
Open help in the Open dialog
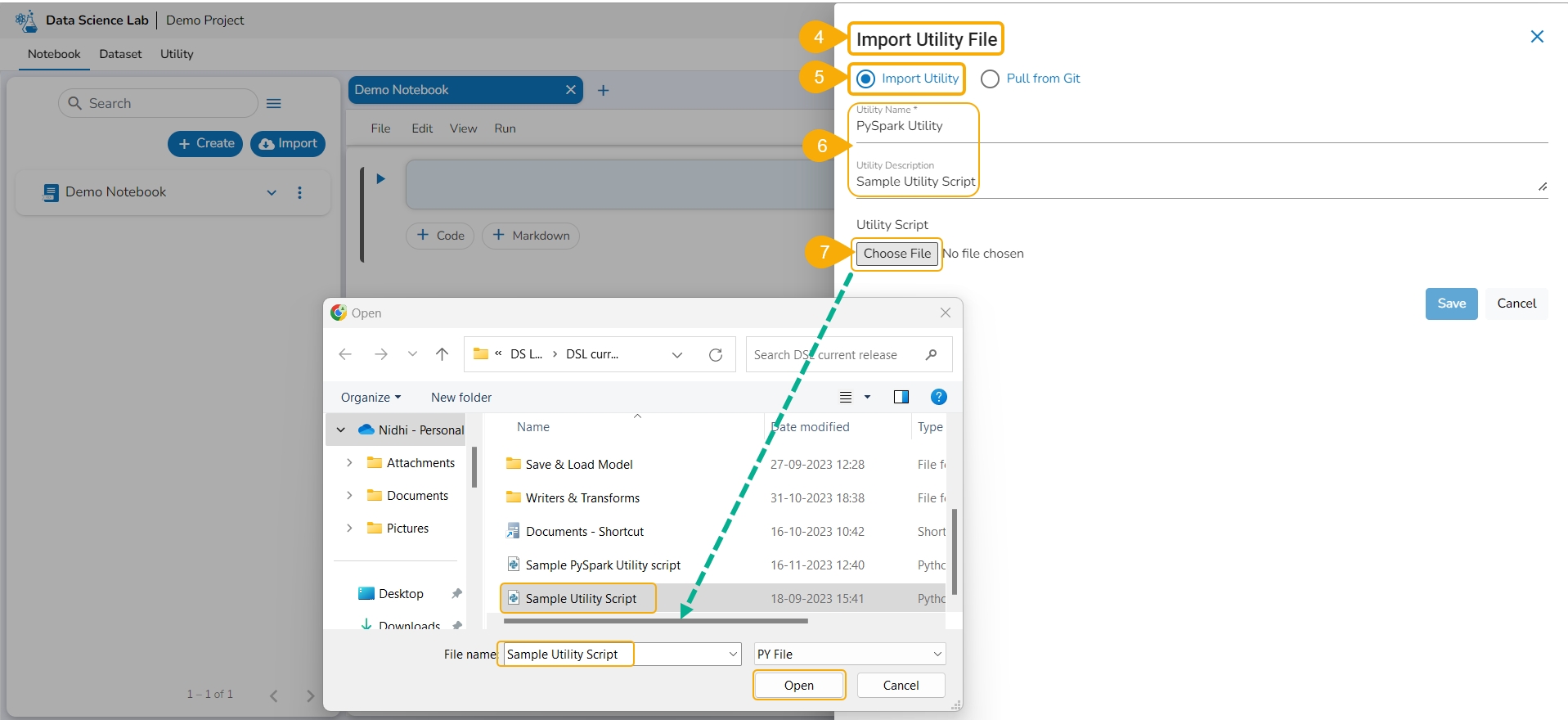tap(939, 397)
